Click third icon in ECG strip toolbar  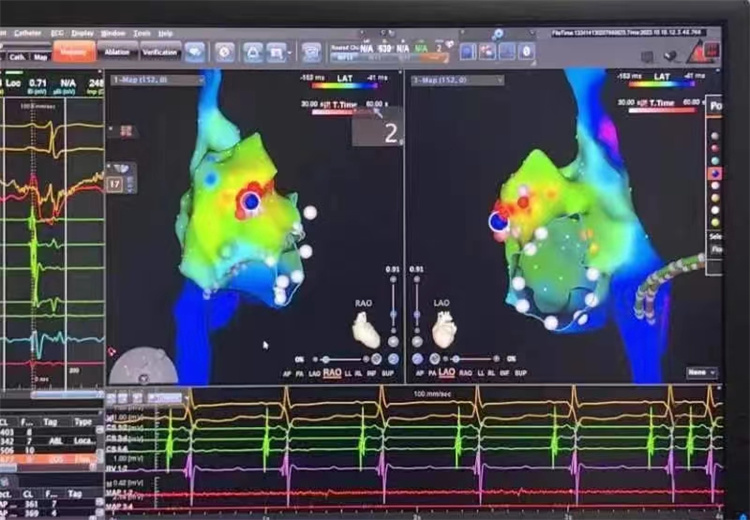[x=137, y=398]
